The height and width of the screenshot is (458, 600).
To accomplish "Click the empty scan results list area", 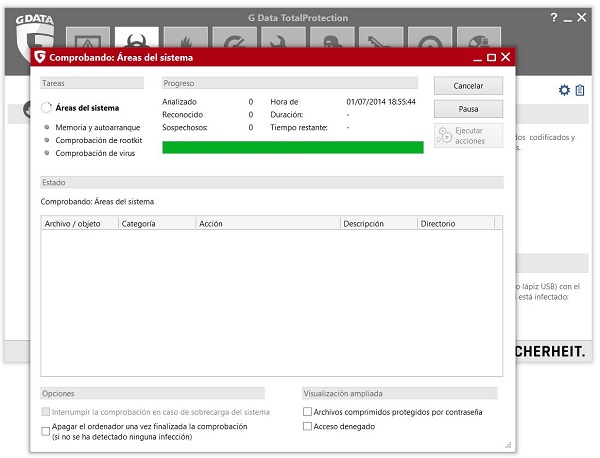I will pyautogui.click(x=272, y=302).
